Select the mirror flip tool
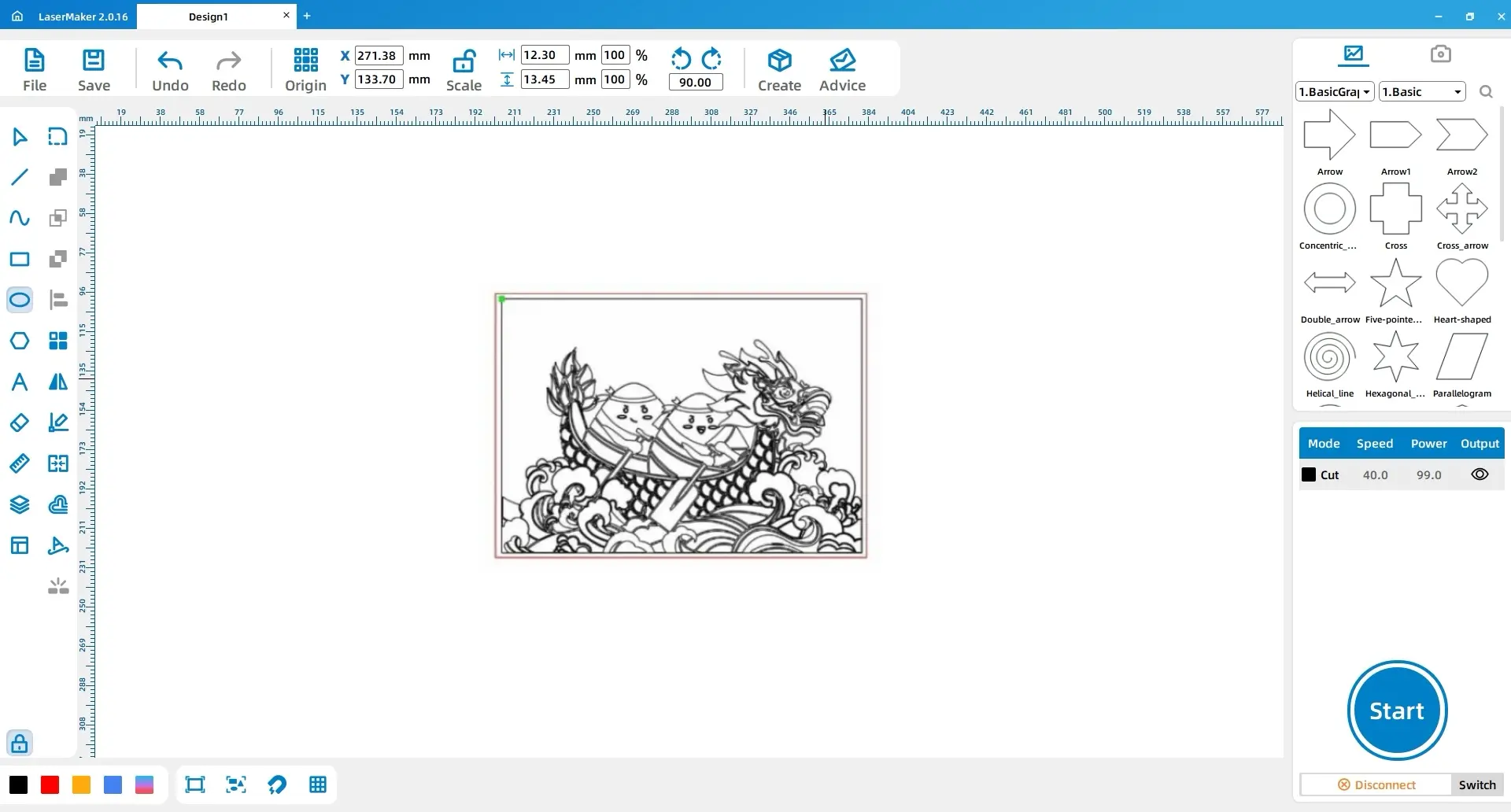 [x=58, y=382]
